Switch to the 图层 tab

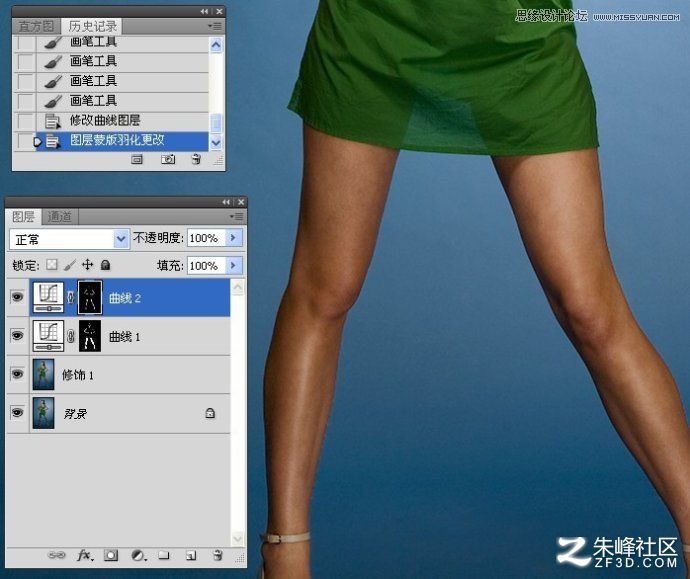pyautogui.click(x=23, y=216)
